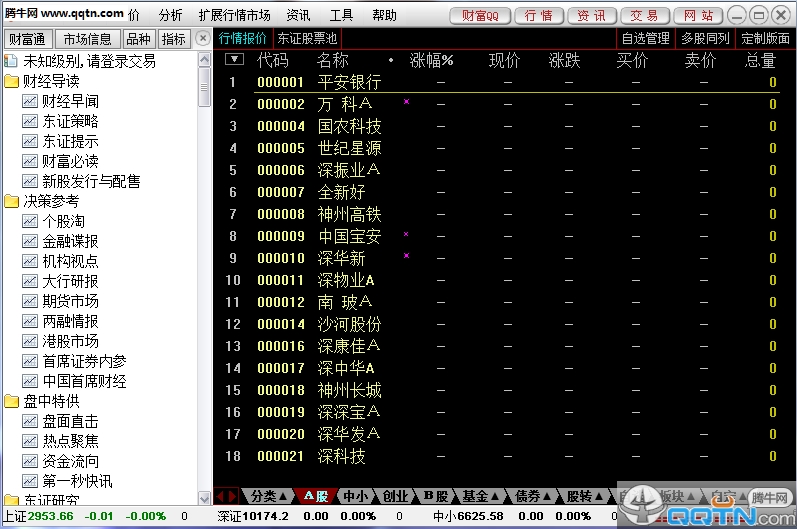Click the chart icon beside 东证提示
This screenshot has height=529, width=797.
[29, 141]
